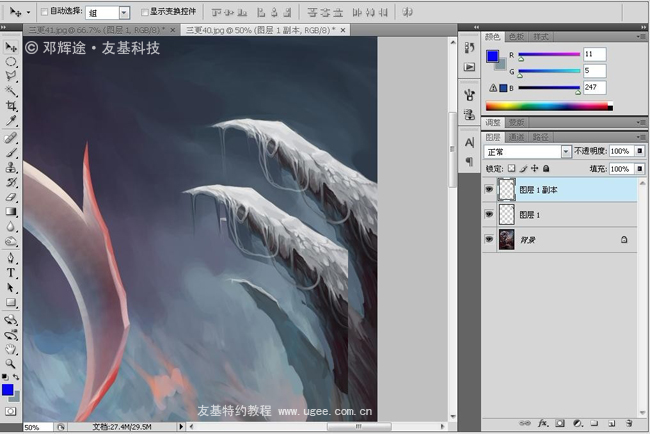Enable the 显示变换控件 checkbox
The image size is (650, 434).
tap(145, 12)
